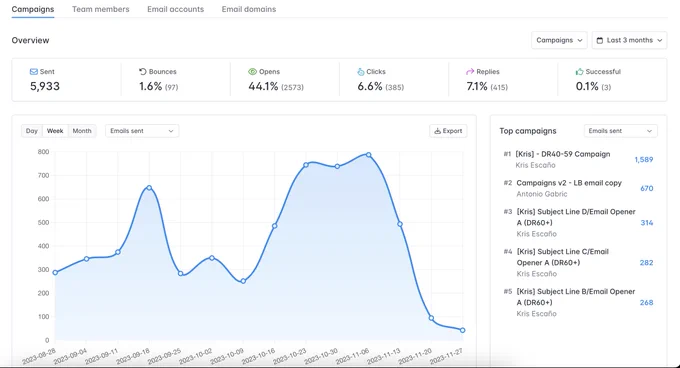Image resolution: width=680 pixels, height=368 pixels.
Task: Click the 6.6% Clicks statistic
Action: pos(370,86)
